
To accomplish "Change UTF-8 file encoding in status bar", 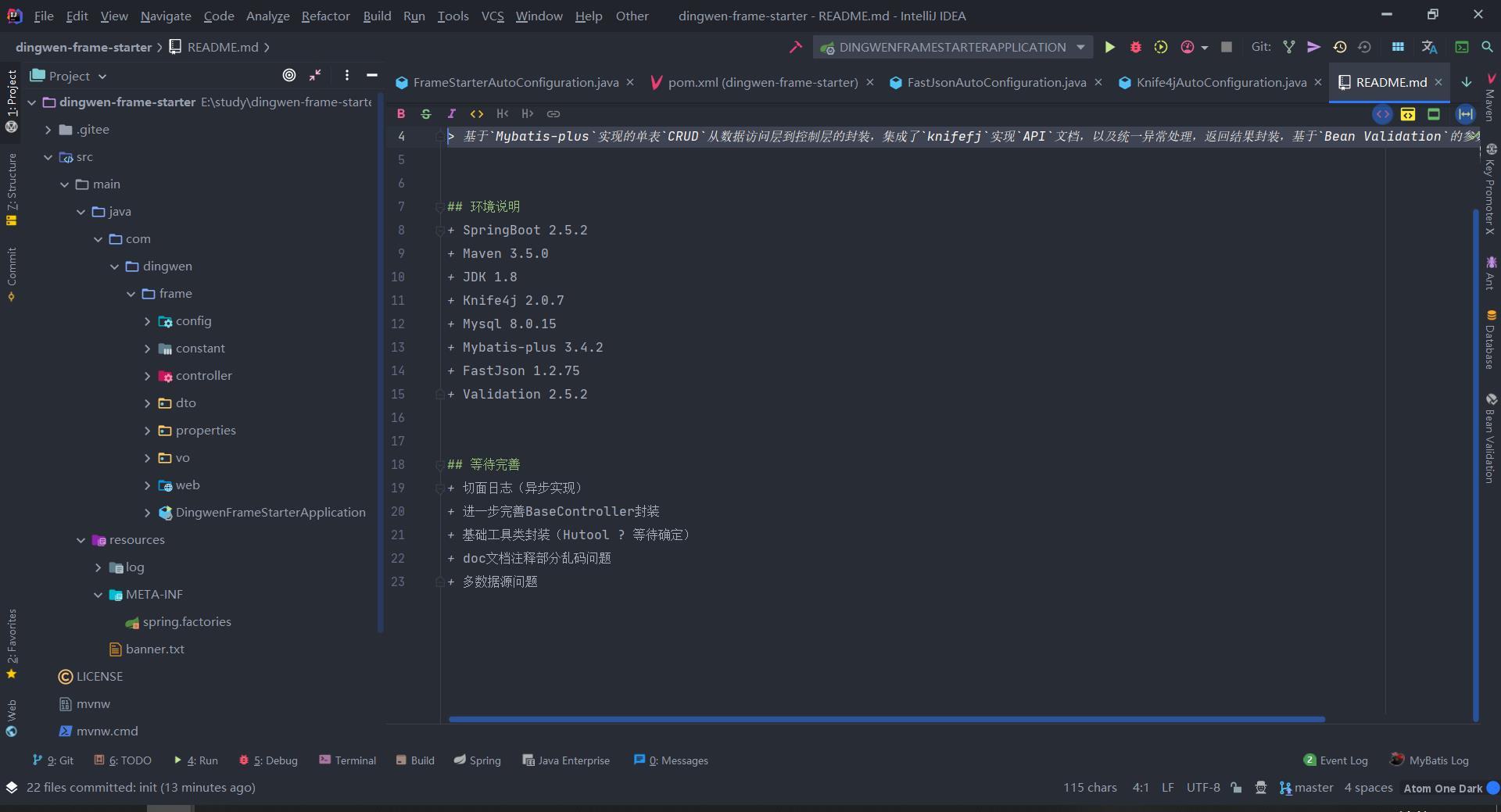I will [x=1203, y=788].
